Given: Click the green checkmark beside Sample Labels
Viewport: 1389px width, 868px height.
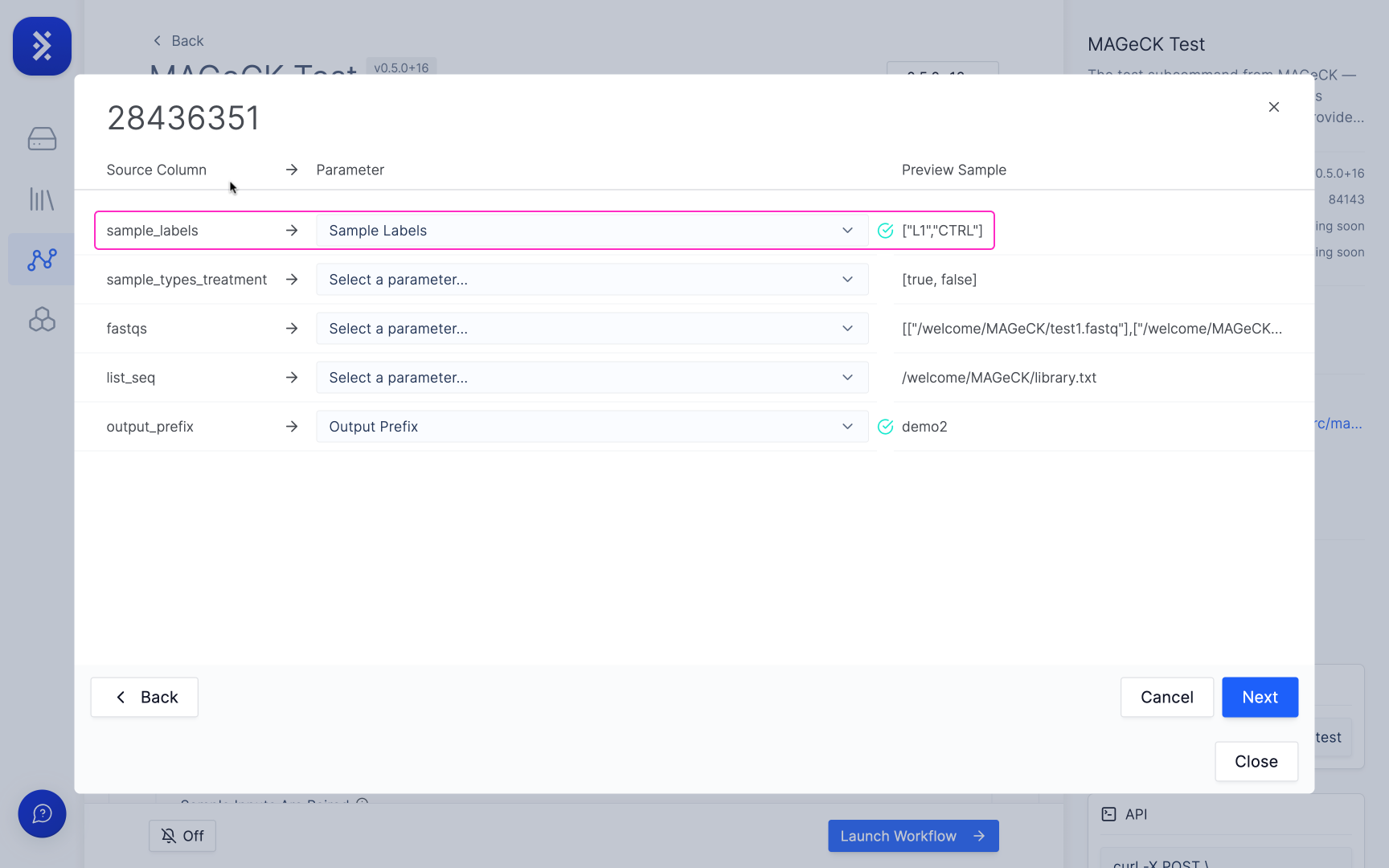Looking at the screenshot, I should (x=885, y=231).
